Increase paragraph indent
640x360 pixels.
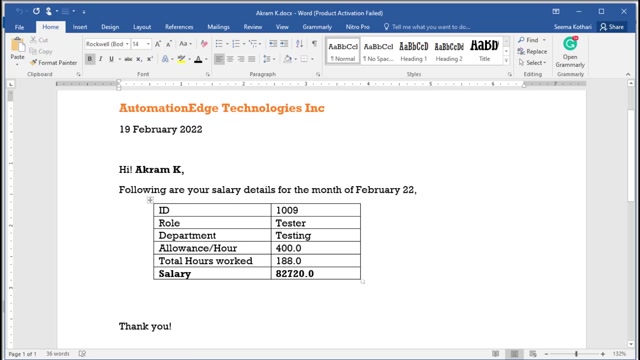click(x=284, y=44)
